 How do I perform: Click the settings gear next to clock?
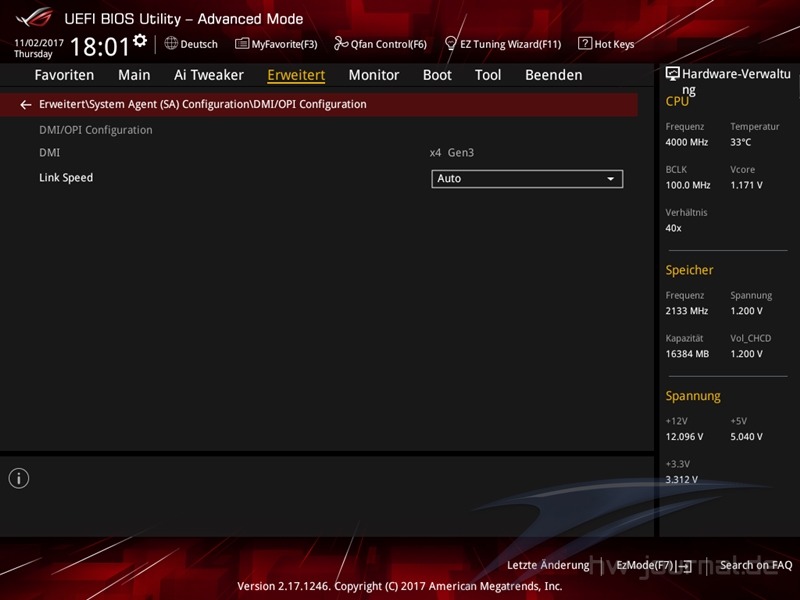[x=140, y=40]
